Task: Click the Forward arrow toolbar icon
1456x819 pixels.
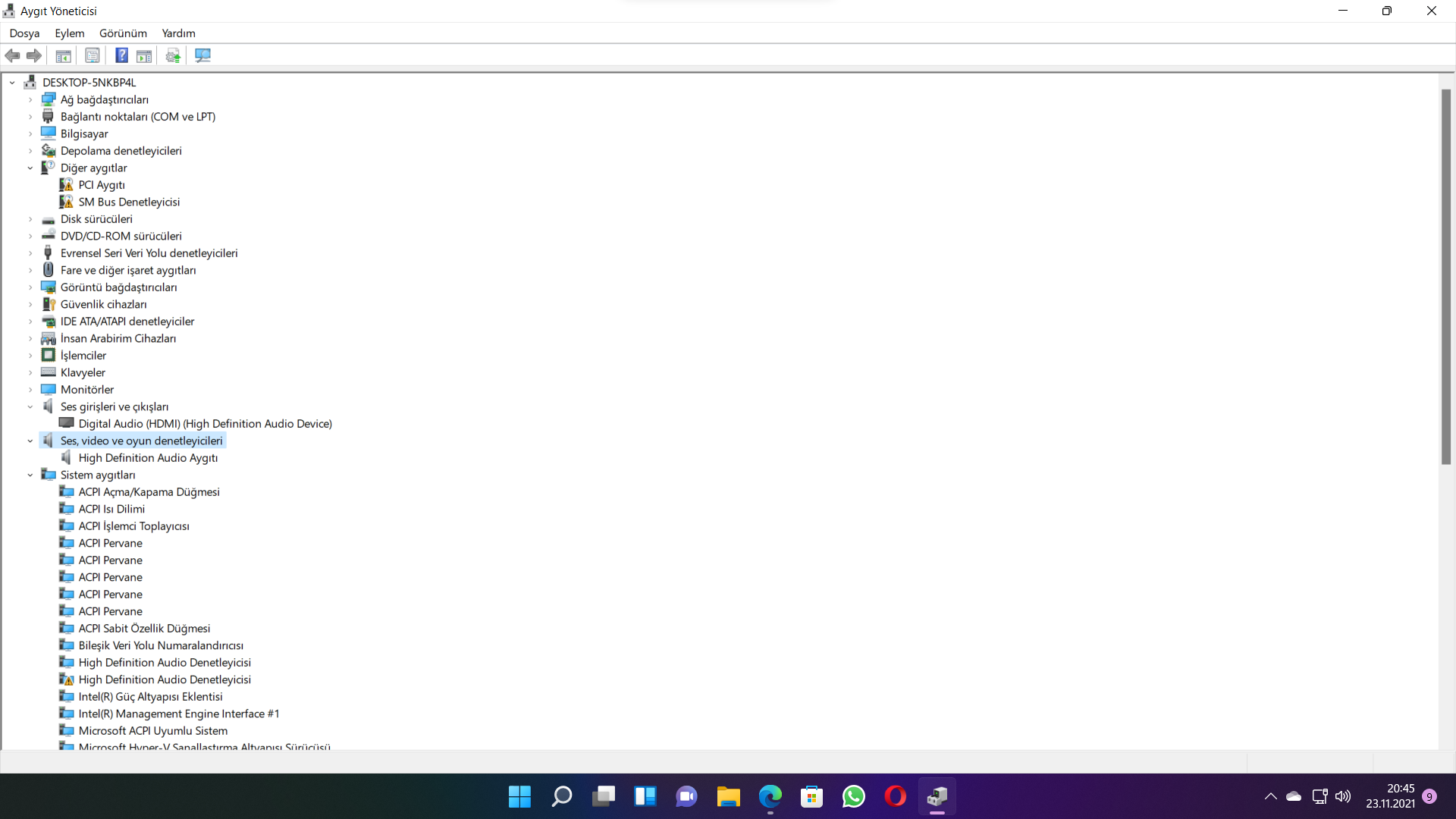Action: [34, 55]
